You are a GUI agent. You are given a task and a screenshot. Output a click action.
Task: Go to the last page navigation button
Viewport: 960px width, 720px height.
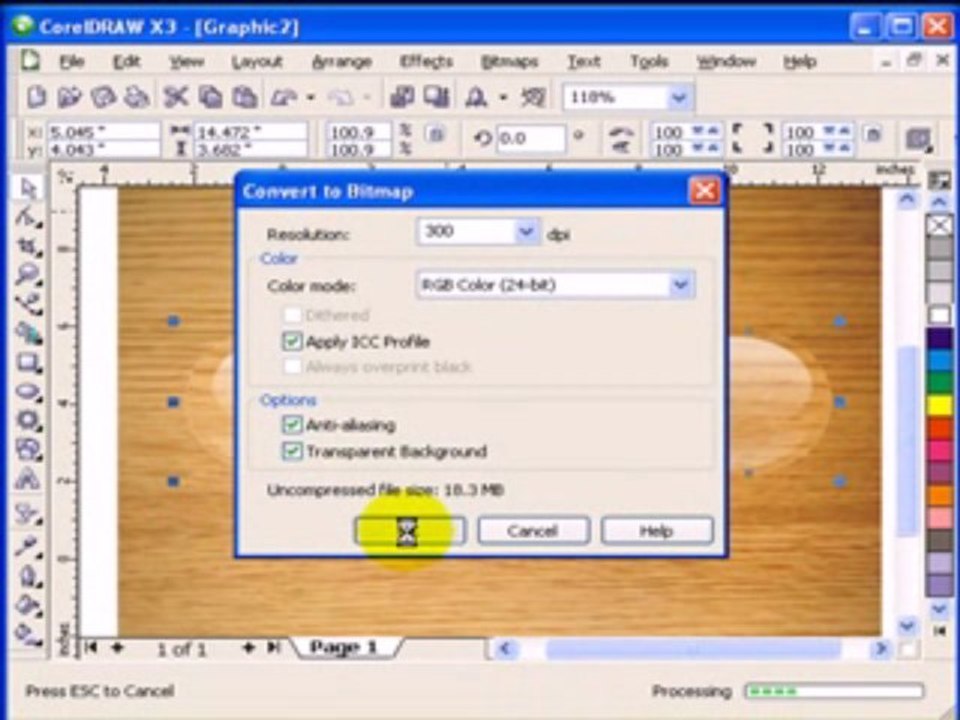[x=273, y=647]
